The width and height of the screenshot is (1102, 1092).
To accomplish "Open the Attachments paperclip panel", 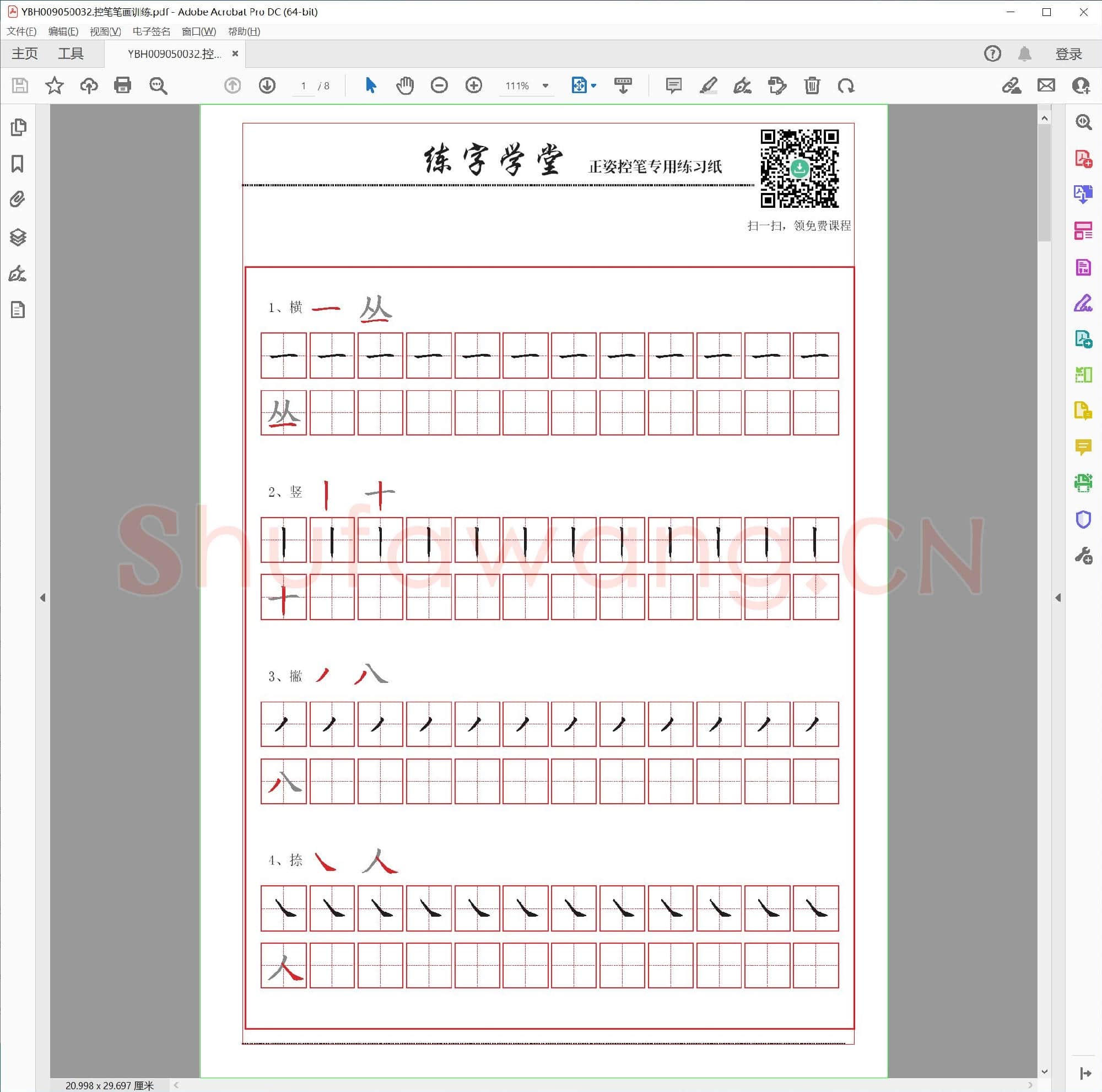I will 18,200.
